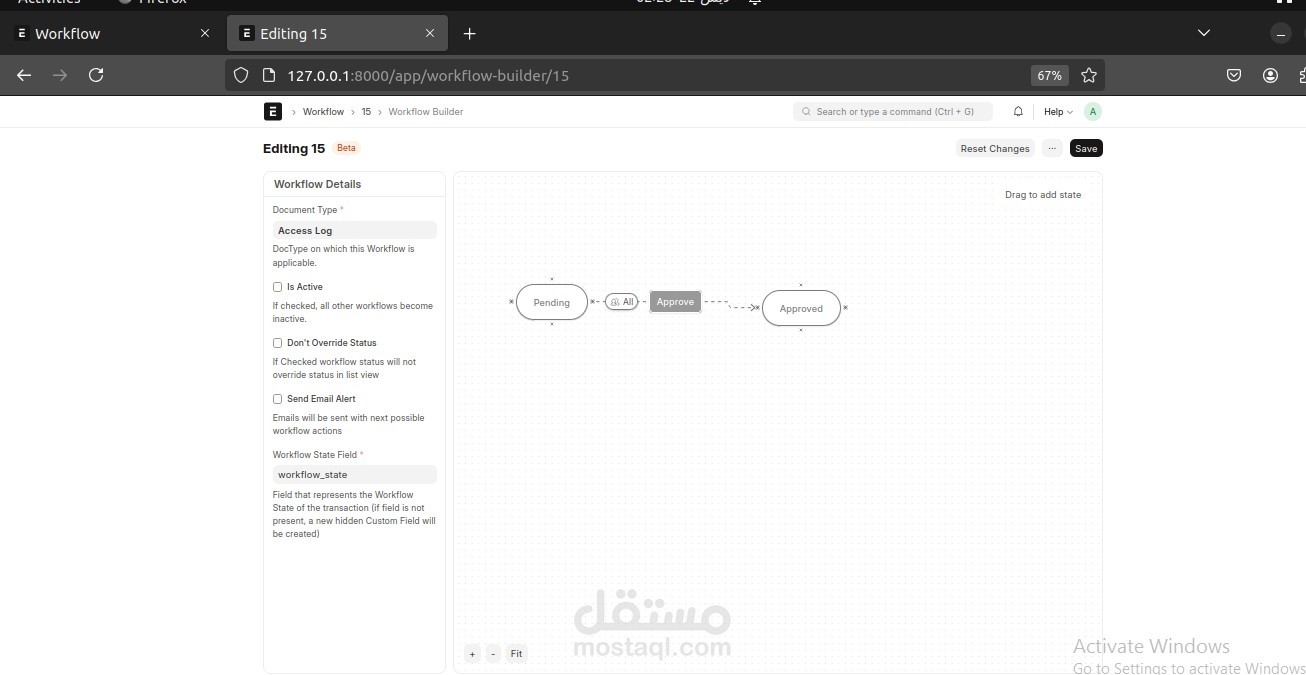Check 'Don't Override Status'
This screenshot has height=675, width=1306.
tap(277, 343)
